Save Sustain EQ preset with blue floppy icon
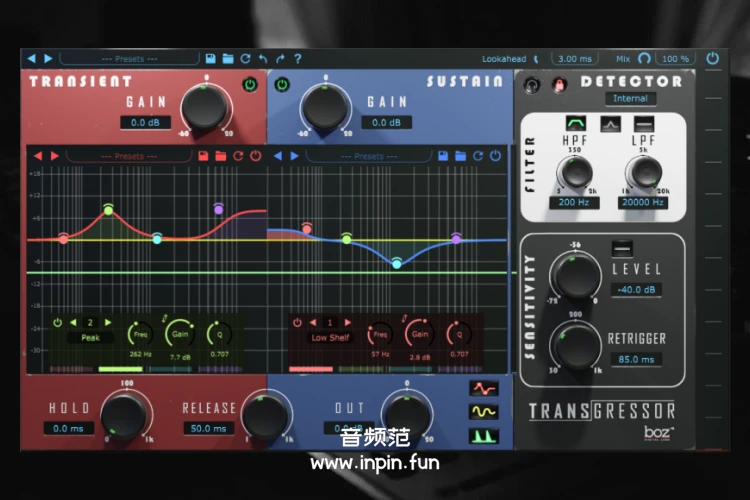The image size is (750, 500). click(x=443, y=156)
